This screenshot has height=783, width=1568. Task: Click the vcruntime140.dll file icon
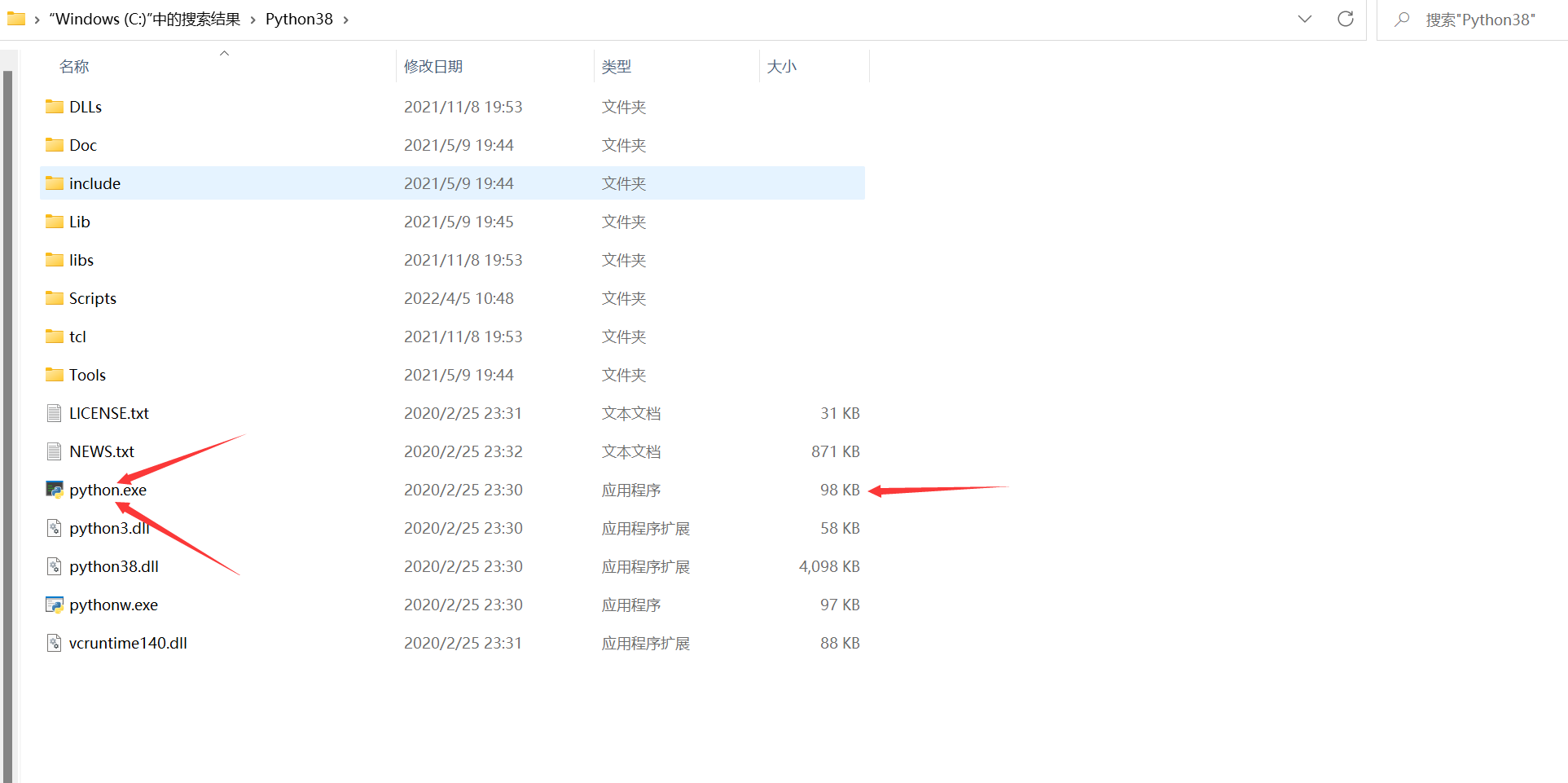(x=55, y=643)
